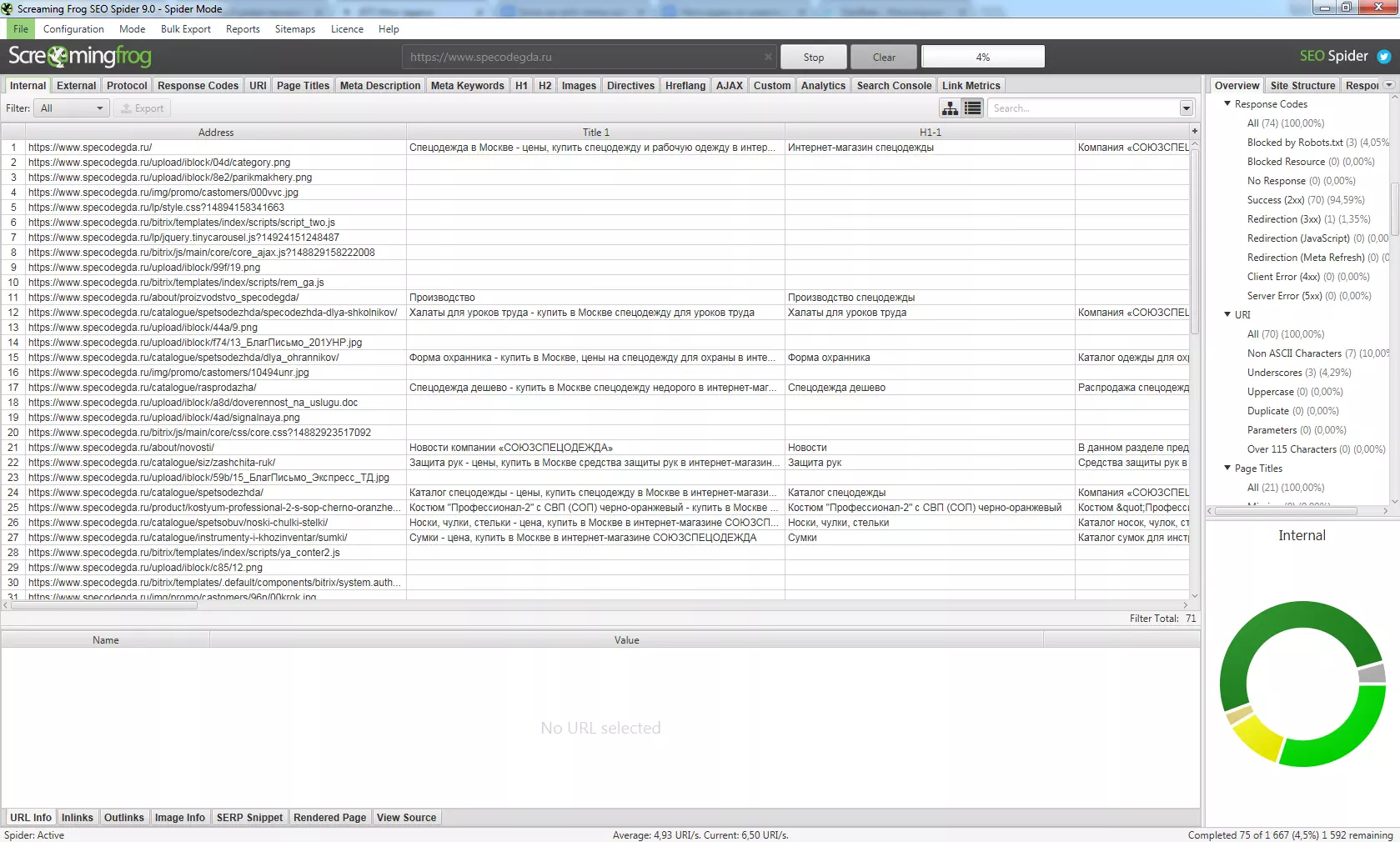
Task: Select Blocked by Robots.txt in overview
Action: tap(1318, 143)
